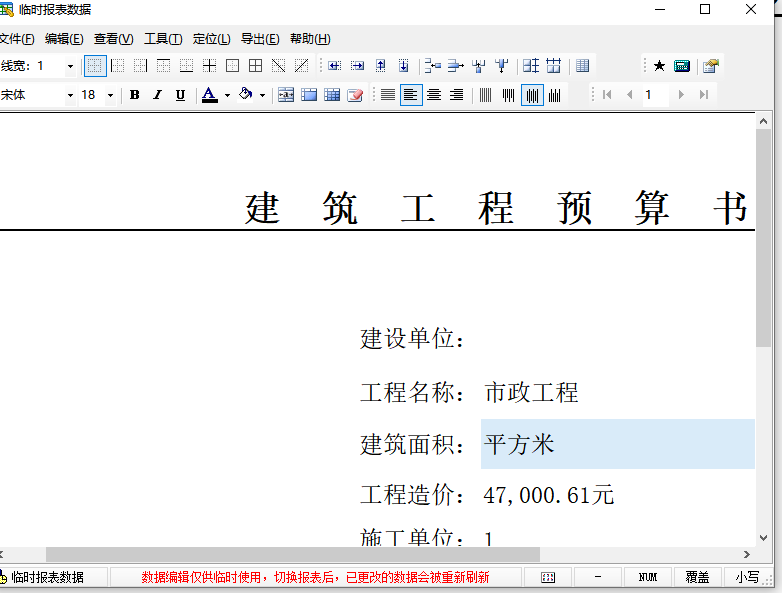Image resolution: width=782 pixels, height=593 pixels.
Task: Toggle bold formatting
Action: coord(134,95)
